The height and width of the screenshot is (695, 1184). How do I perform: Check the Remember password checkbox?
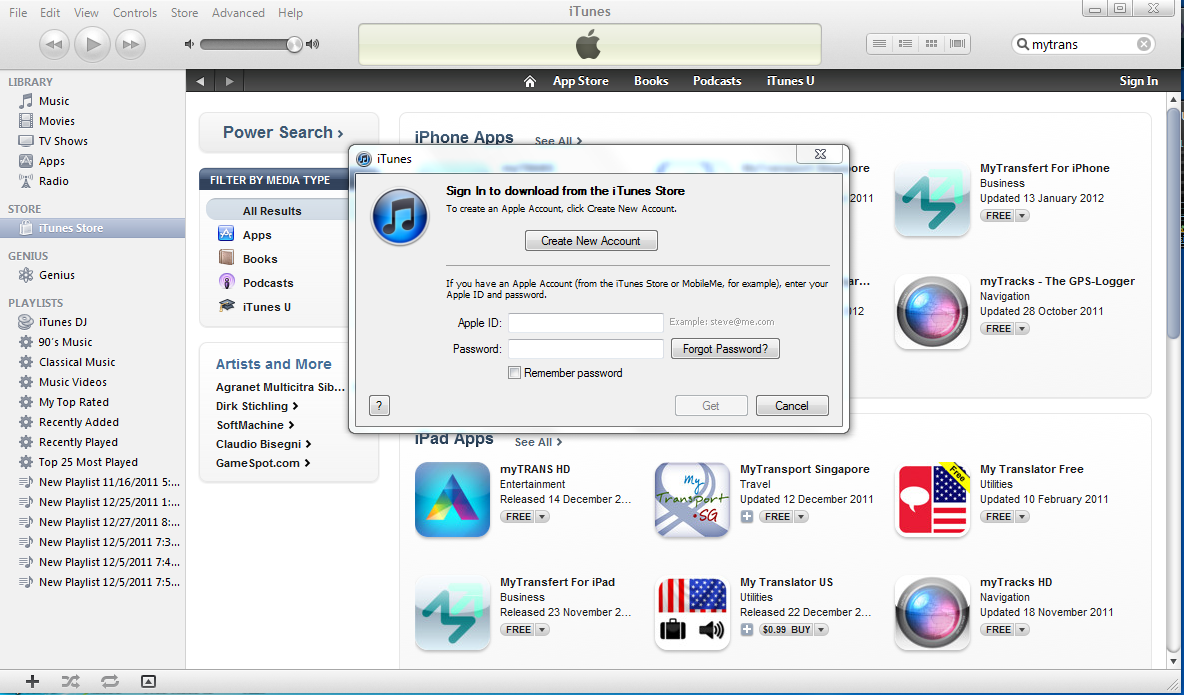click(x=514, y=372)
